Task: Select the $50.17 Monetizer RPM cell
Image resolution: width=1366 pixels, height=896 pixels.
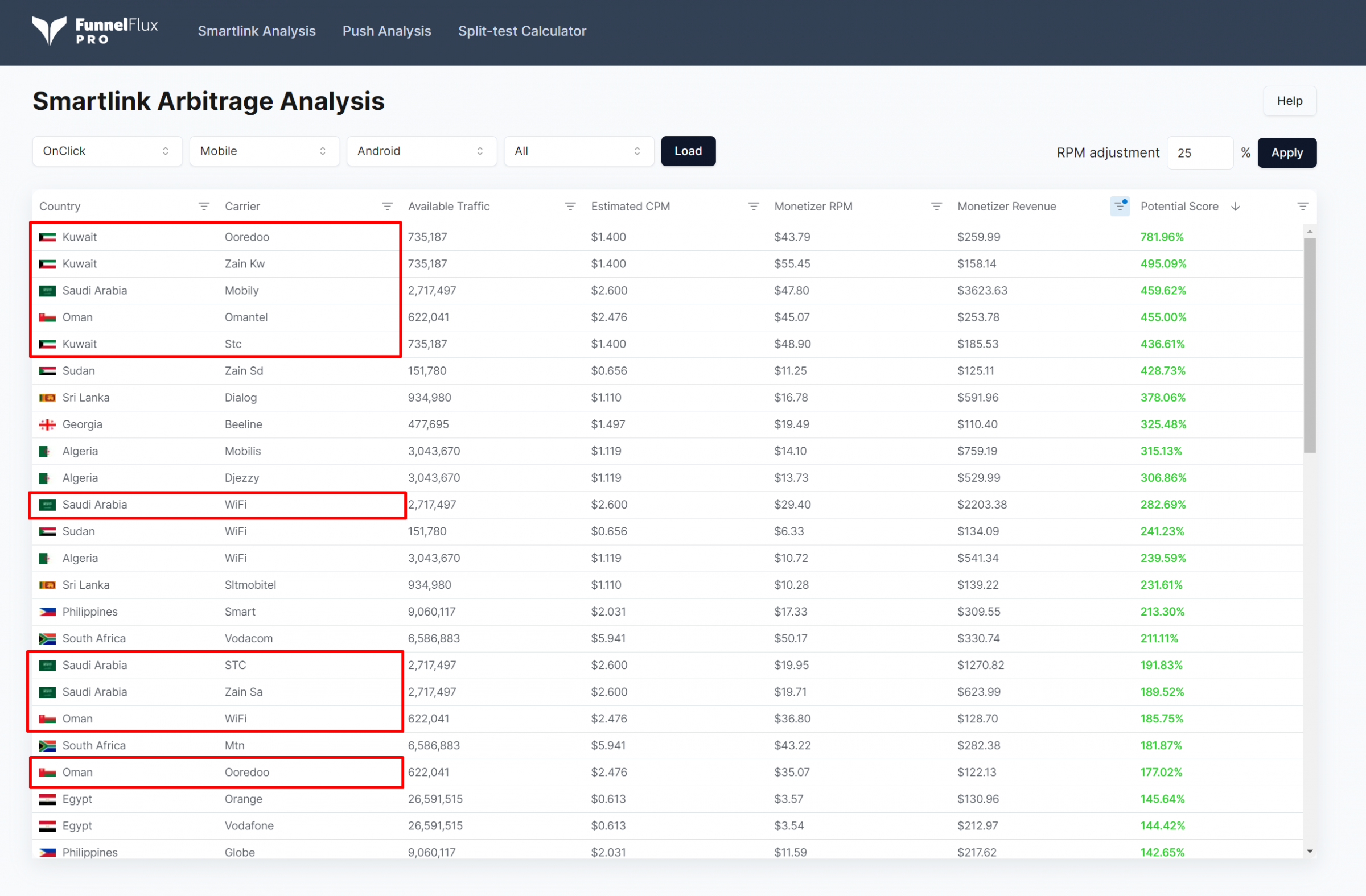Action: (x=791, y=638)
